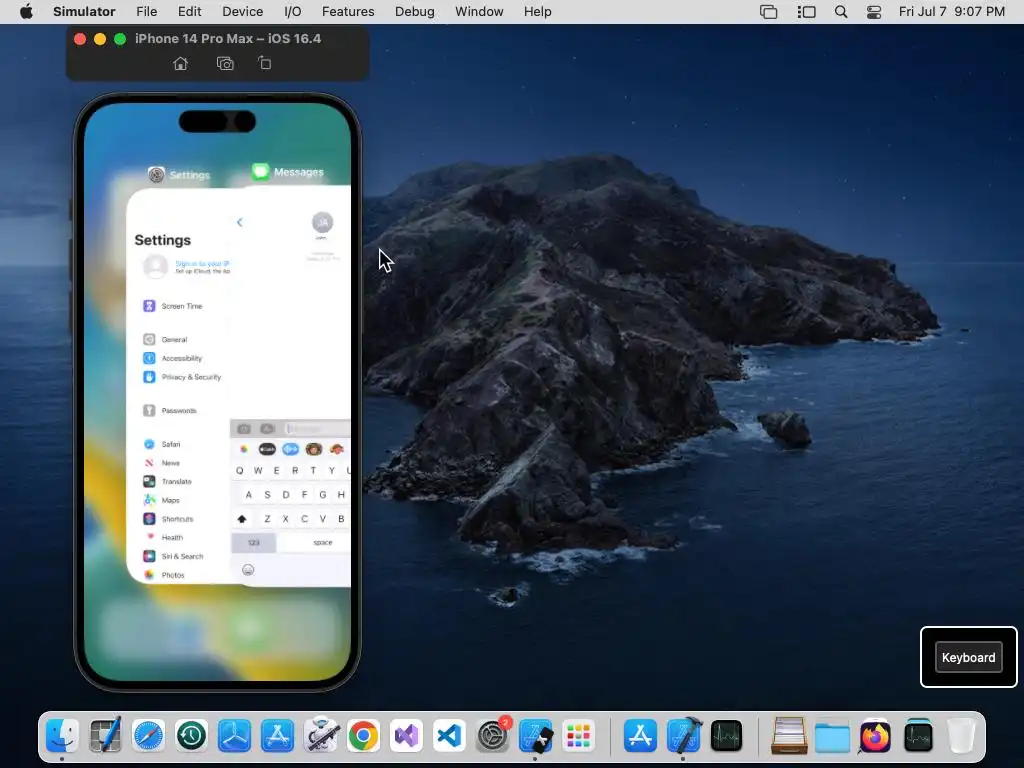This screenshot has height=768, width=1024.
Task: Open Google Chrome from the Dock
Action: [x=364, y=735]
